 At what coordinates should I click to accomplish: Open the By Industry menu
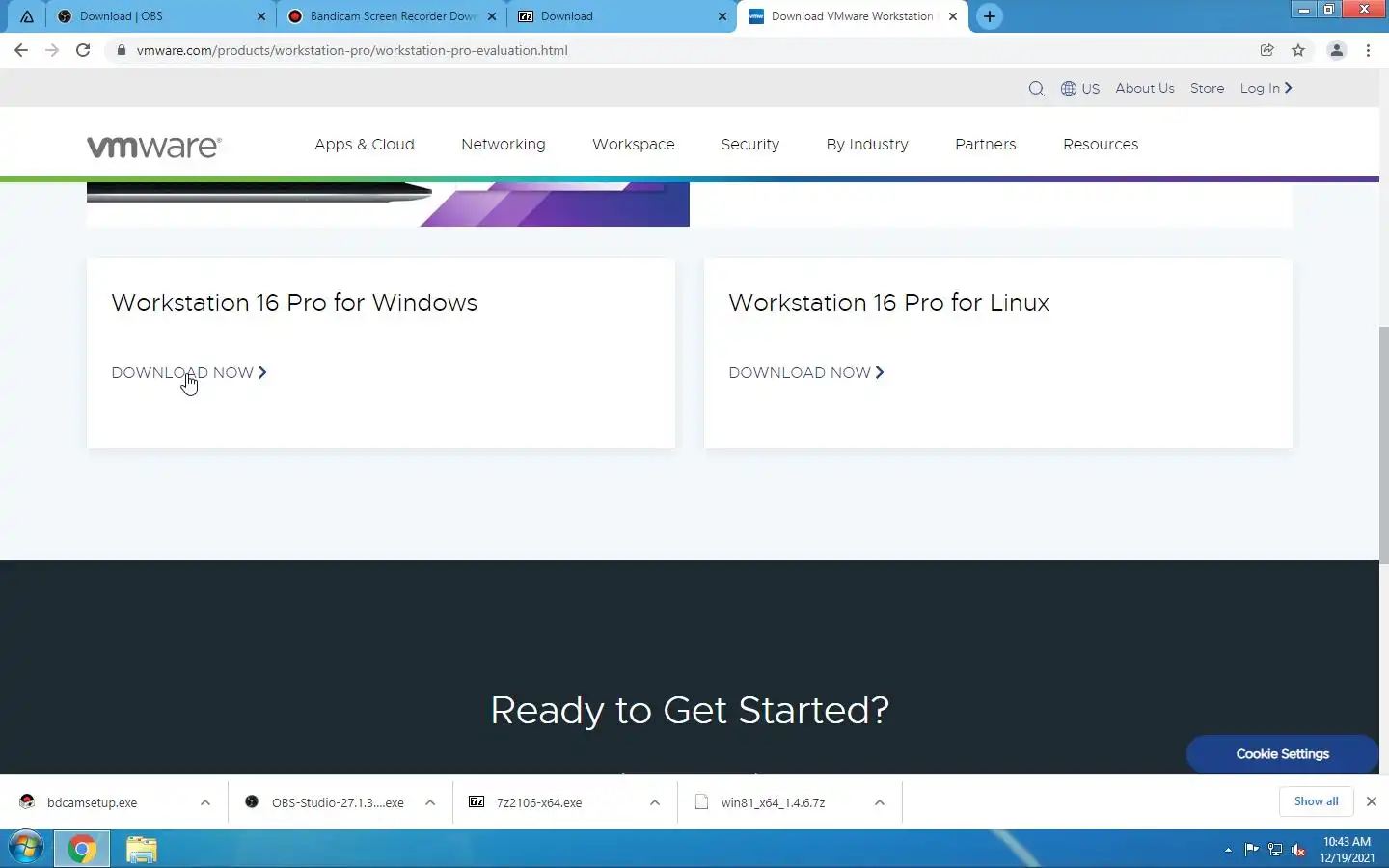click(867, 145)
